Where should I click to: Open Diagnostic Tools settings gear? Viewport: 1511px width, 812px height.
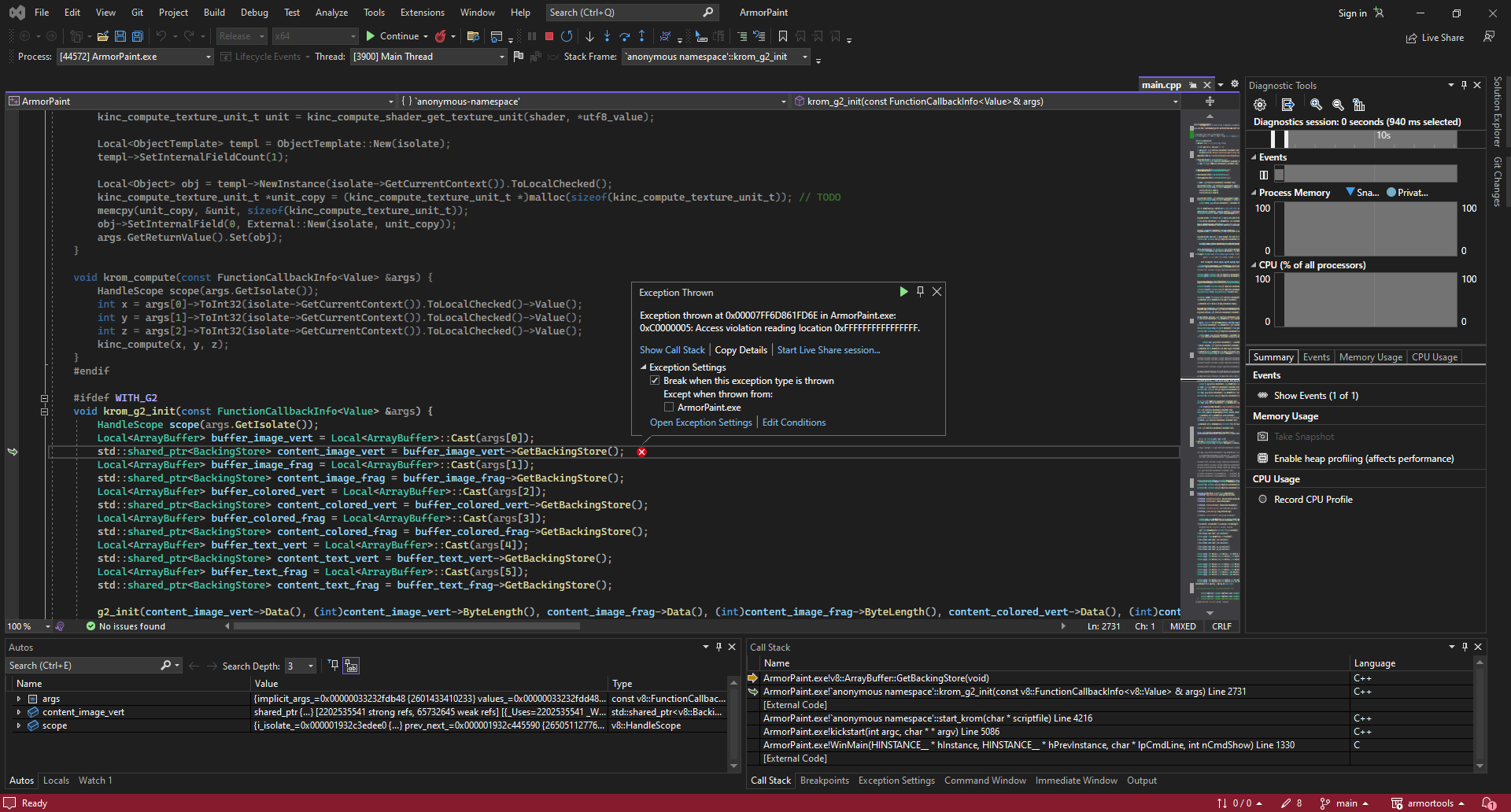(x=1259, y=104)
